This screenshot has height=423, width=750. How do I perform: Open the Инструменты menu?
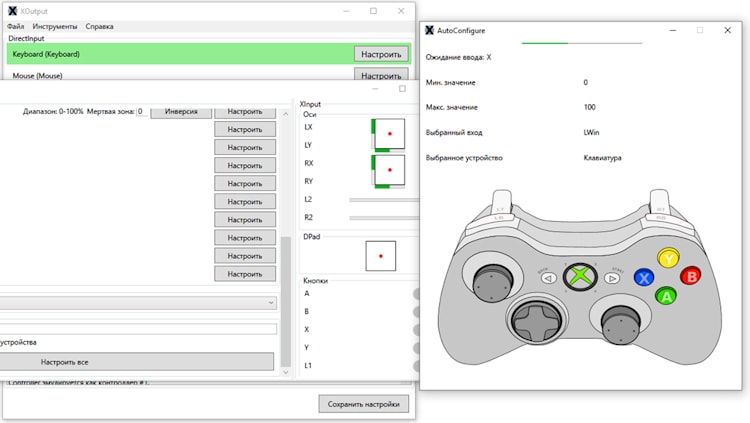click(x=55, y=26)
